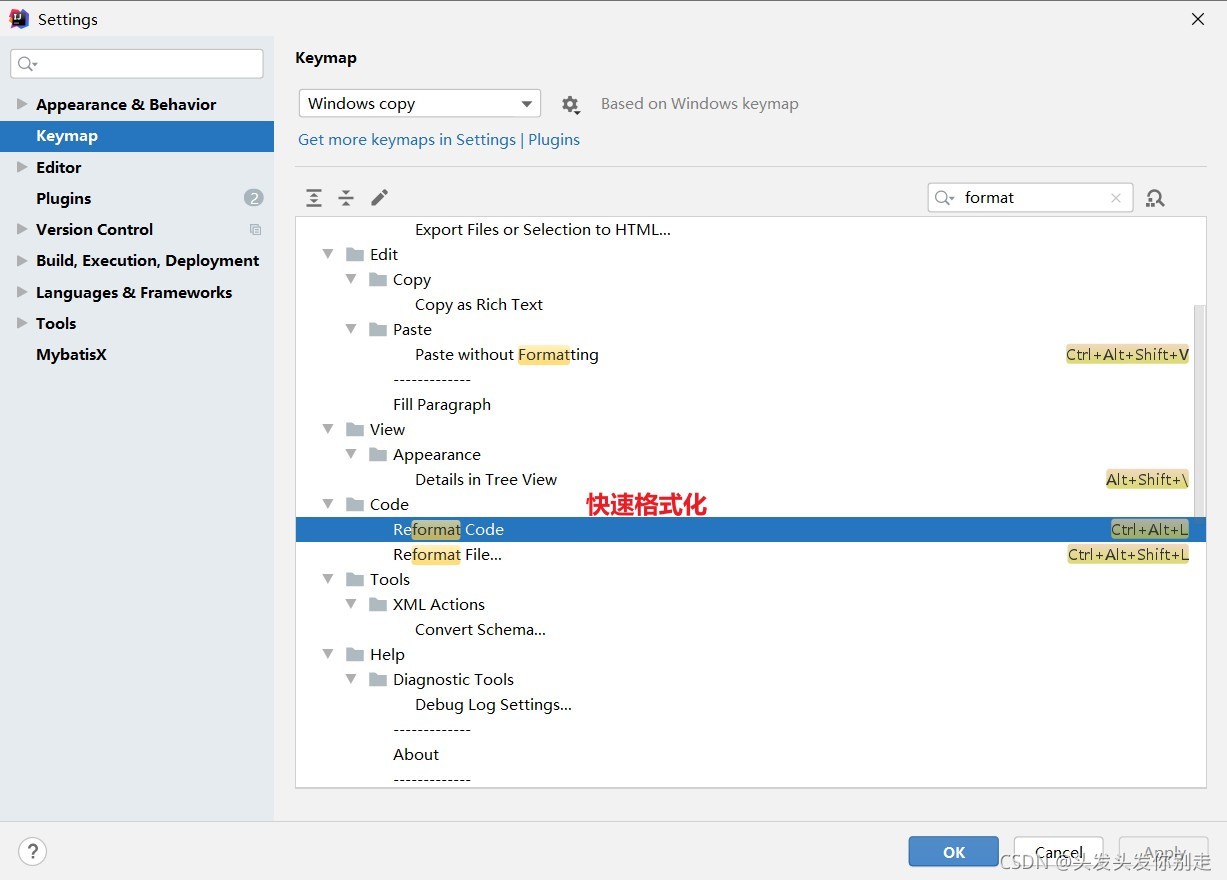Screen dimensions: 1227x880
Task: Select Convert Schema... action
Action: click(751, 629)
